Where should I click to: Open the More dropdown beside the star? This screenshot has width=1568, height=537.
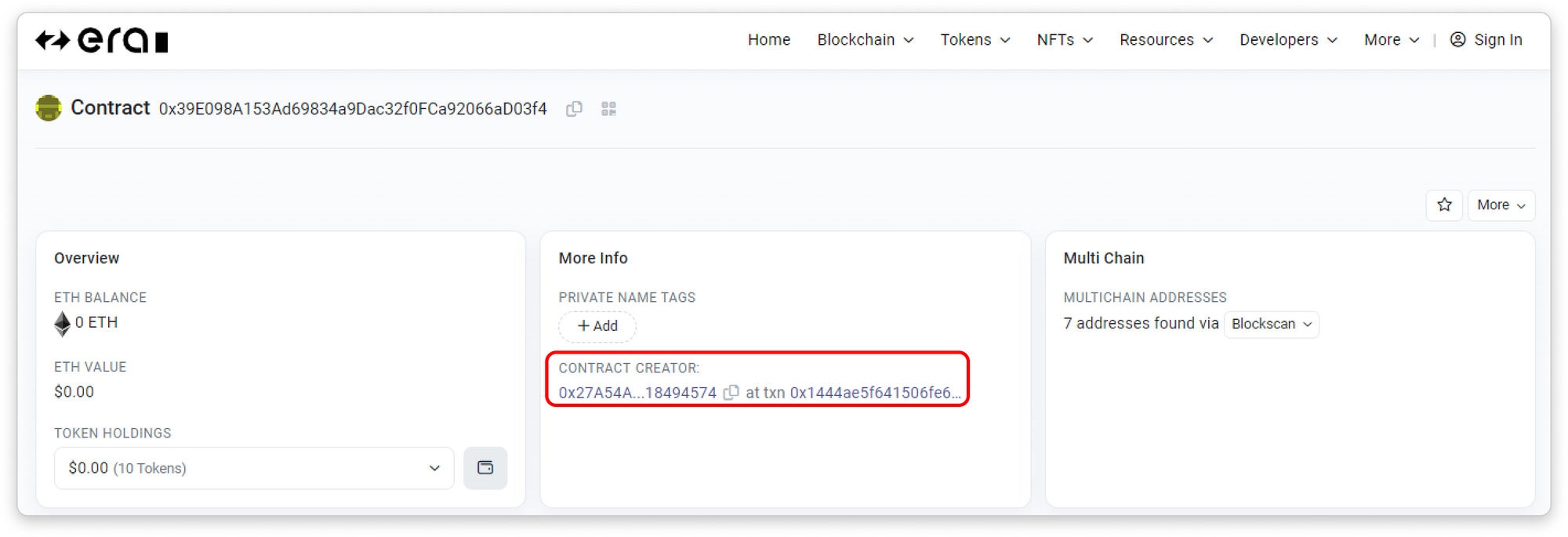[x=1501, y=205]
